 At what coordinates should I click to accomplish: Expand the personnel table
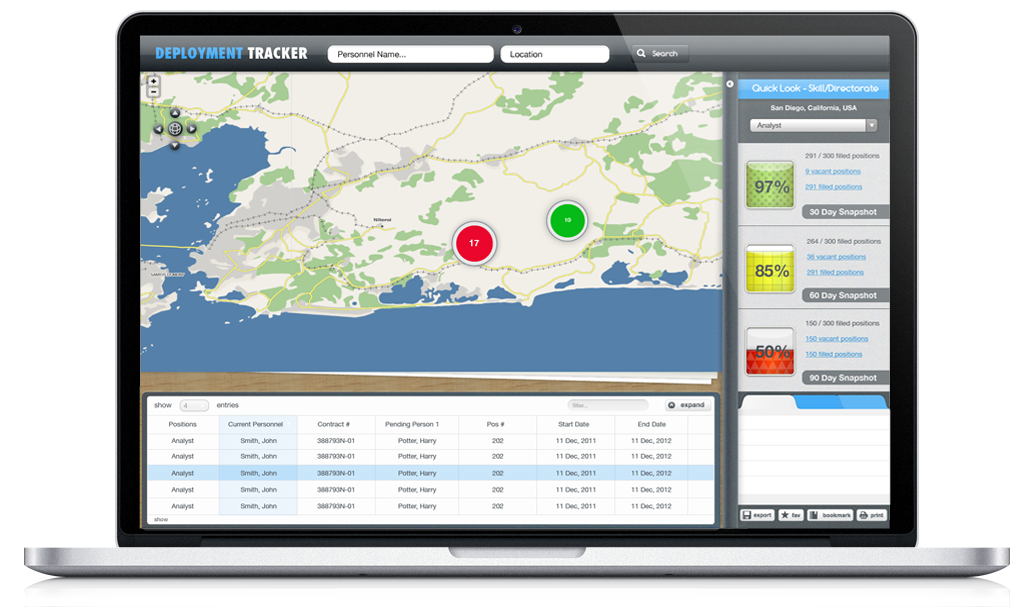[x=687, y=405]
